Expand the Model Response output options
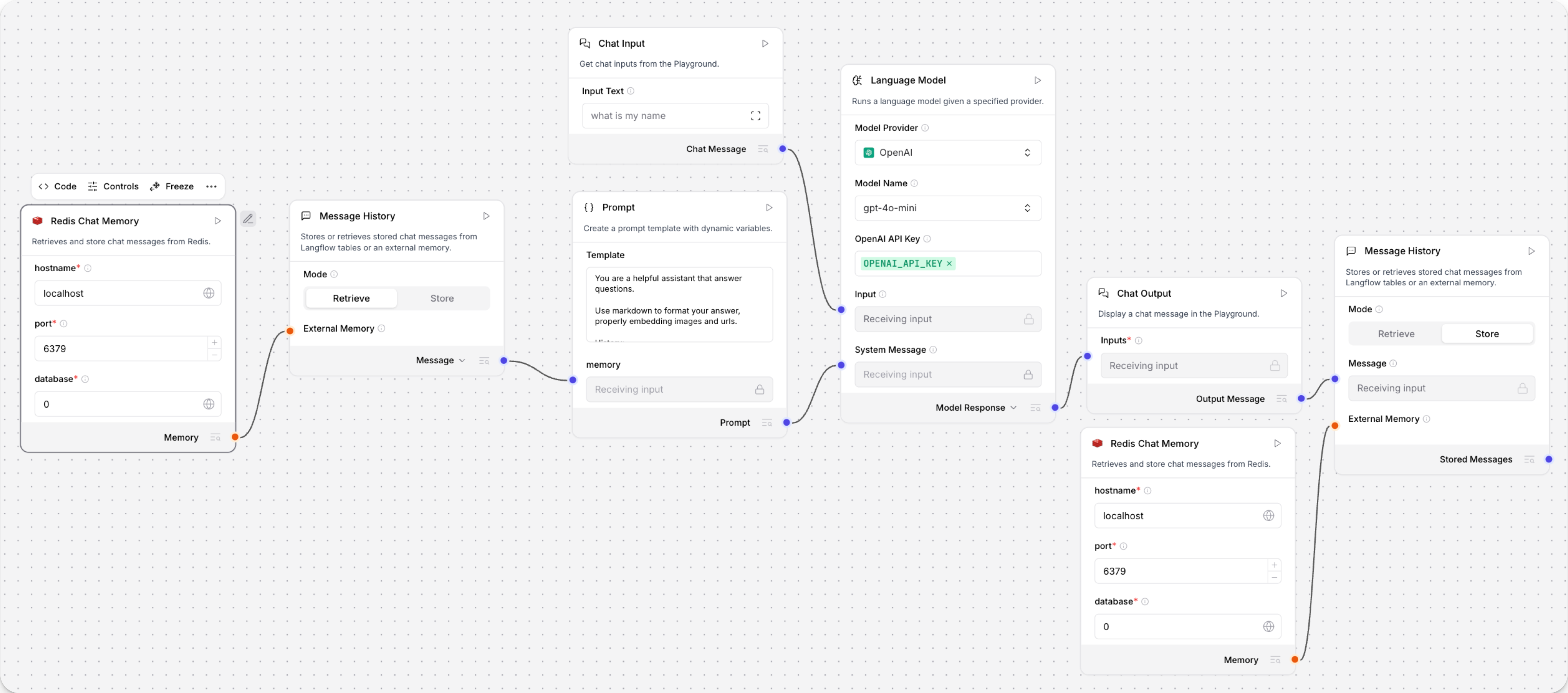The height and width of the screenshot is (693, 1568). (x=1013, y=408)
